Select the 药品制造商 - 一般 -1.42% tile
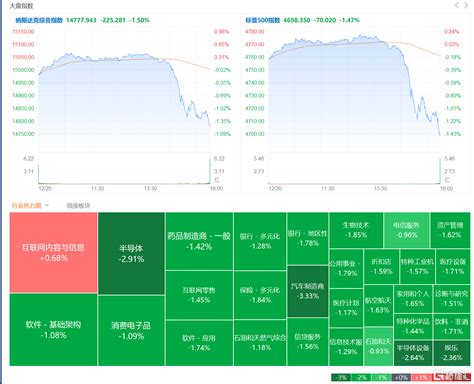 click(199, 241)
